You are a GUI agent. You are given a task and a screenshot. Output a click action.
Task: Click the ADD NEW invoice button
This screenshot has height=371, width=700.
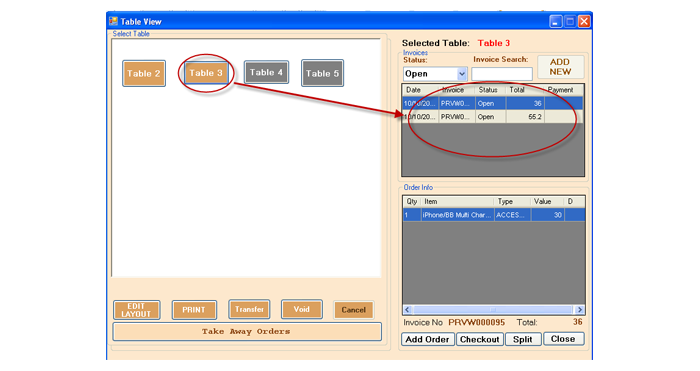pyautogui.click(x=560, y=67)
